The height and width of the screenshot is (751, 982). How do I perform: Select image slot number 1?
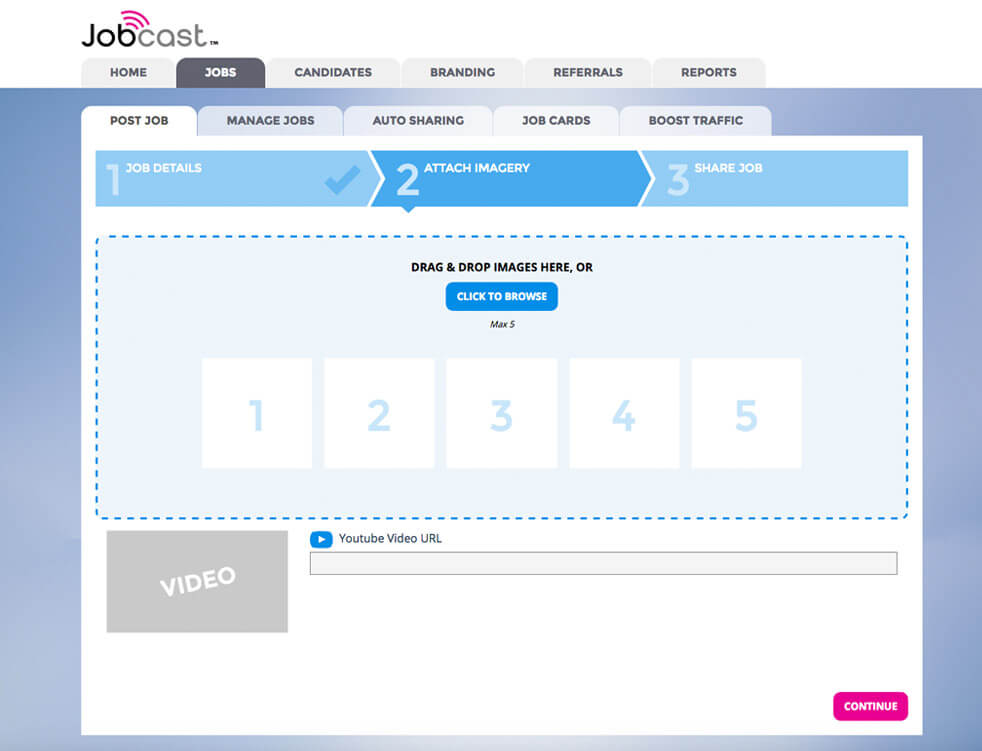(257, 413)
